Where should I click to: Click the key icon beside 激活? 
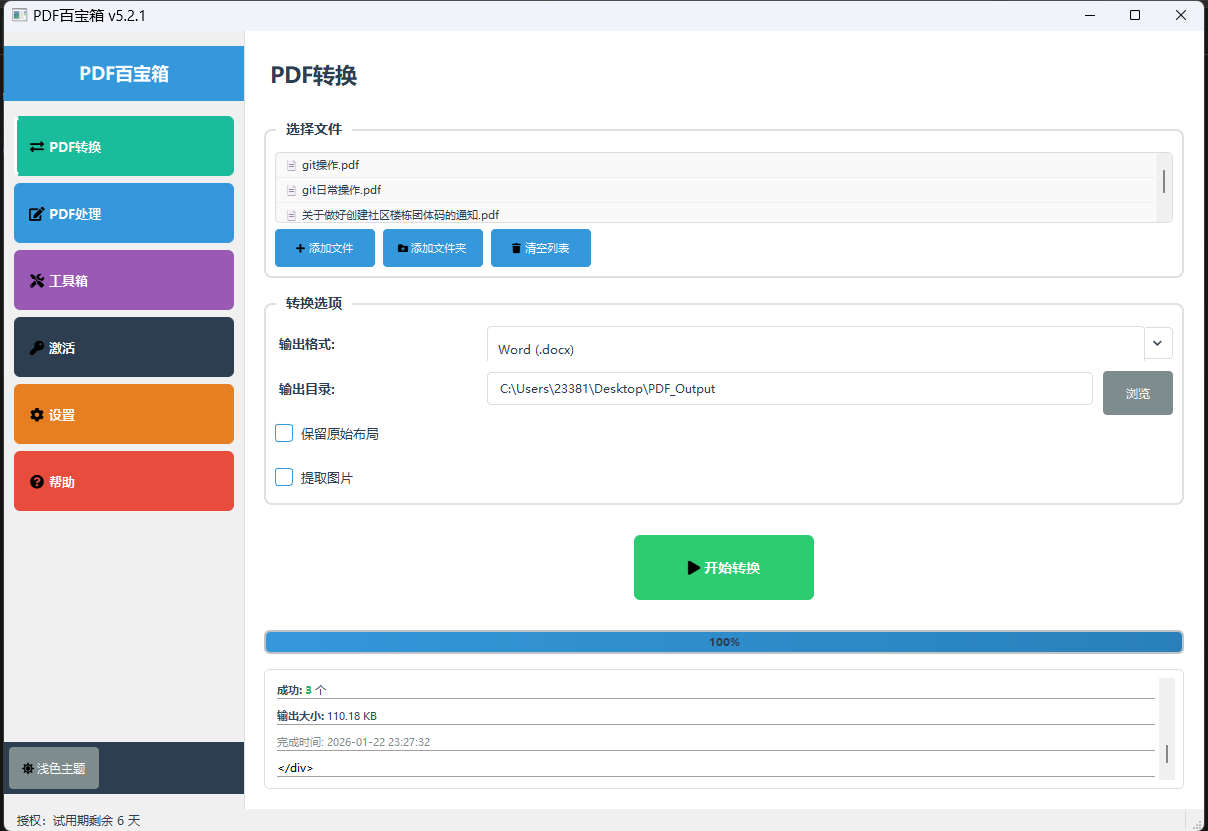(x=37, y=348)
